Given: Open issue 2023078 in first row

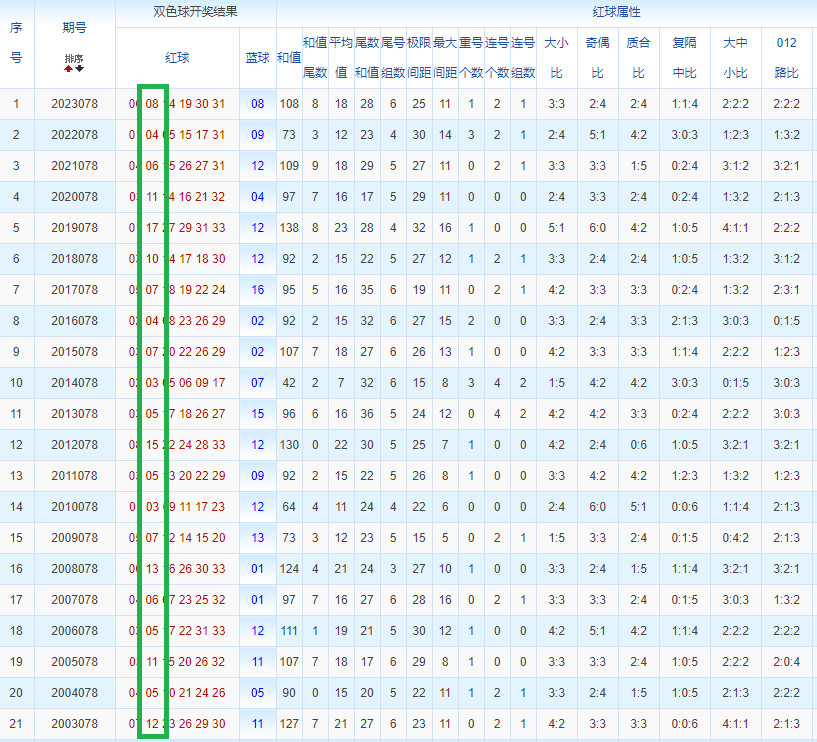Looking at the screenshot, I should 75,104.
